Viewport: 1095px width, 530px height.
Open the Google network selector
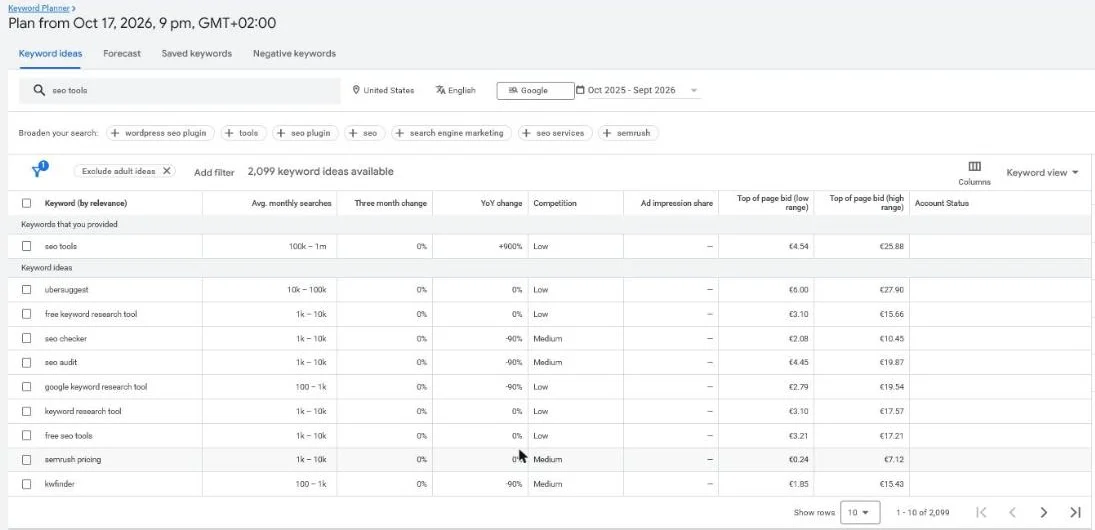(x=535, y=91)
